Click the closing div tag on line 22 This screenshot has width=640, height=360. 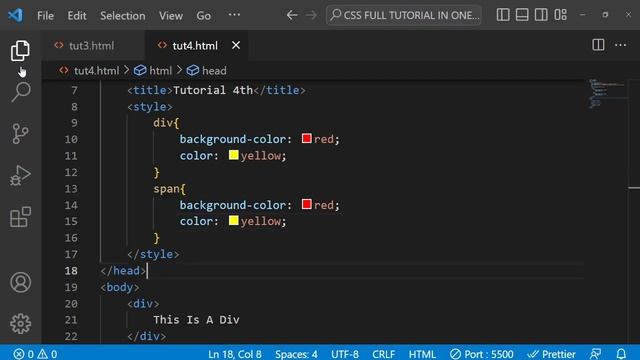pos(147,336)
